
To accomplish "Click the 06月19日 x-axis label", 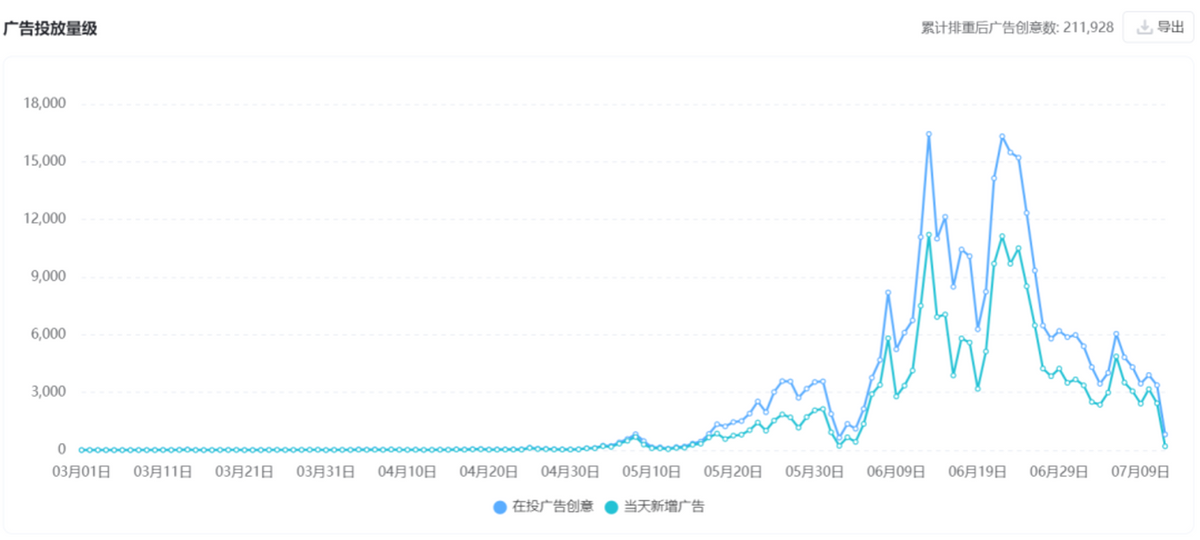I will pos(977,471).
